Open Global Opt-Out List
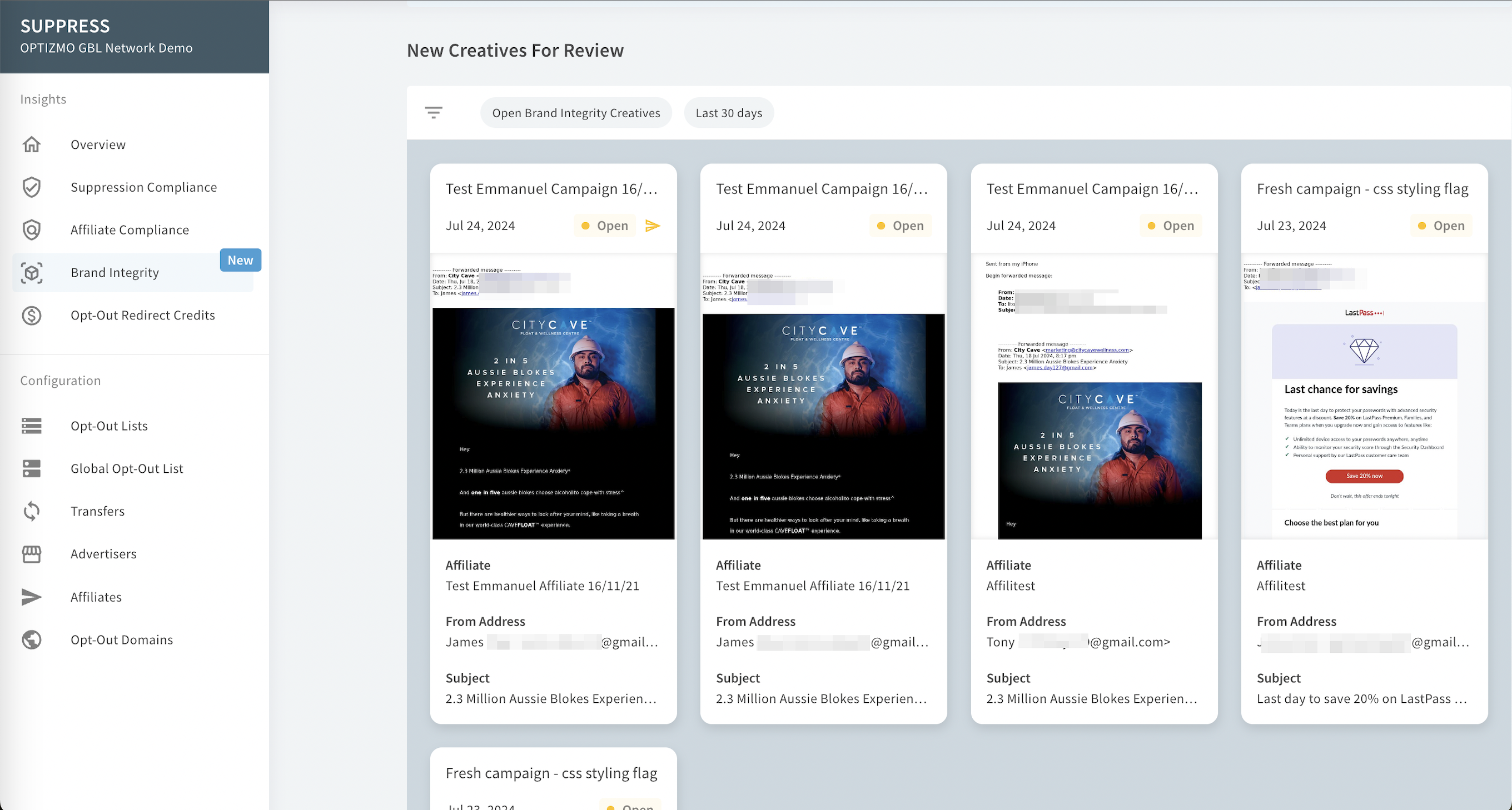Image resolution: width=1512 pixels, height=810 pixels. [127, 469]
